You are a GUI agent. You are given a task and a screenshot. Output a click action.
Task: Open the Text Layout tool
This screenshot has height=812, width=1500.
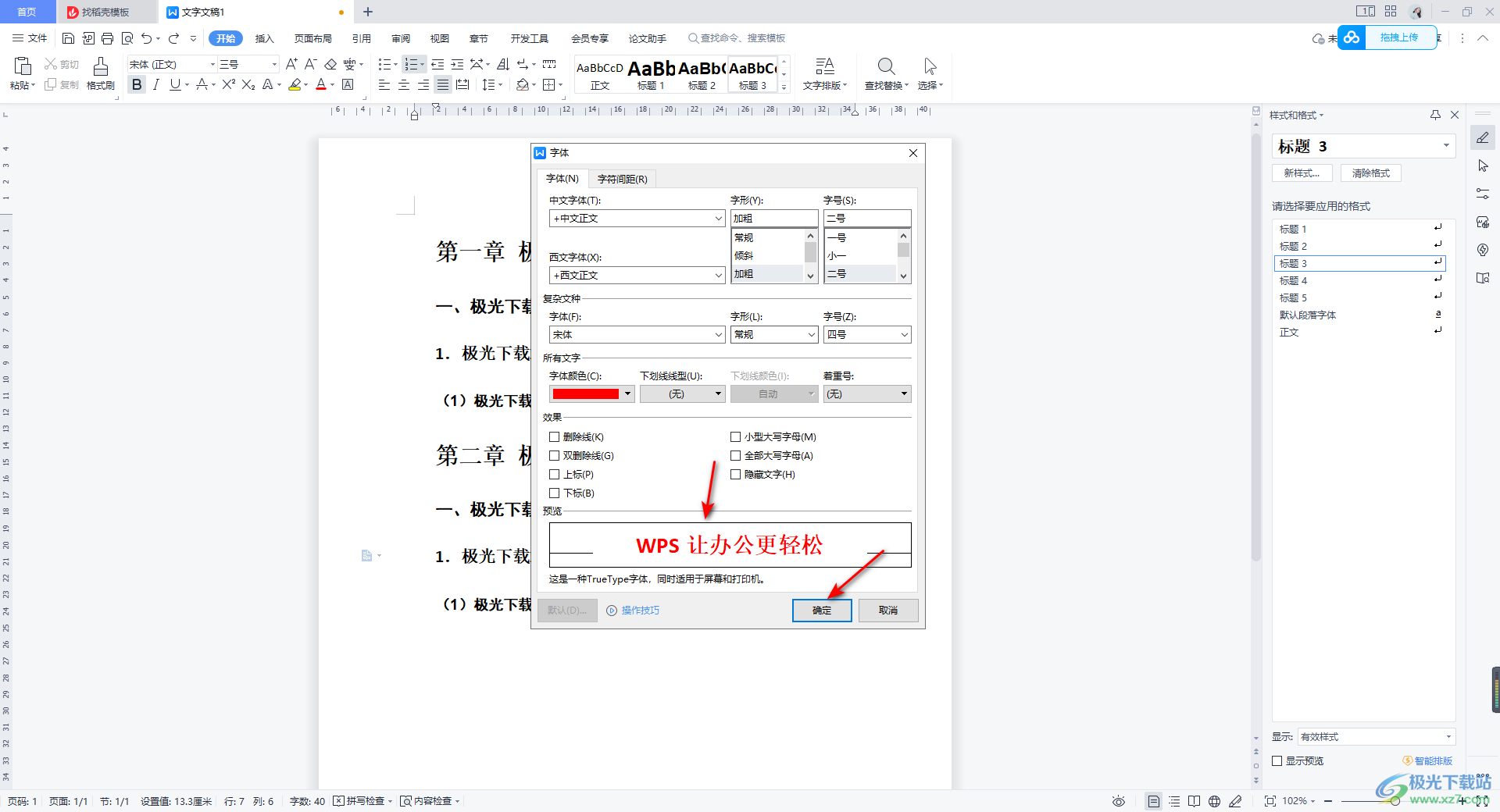pos(825,74)
